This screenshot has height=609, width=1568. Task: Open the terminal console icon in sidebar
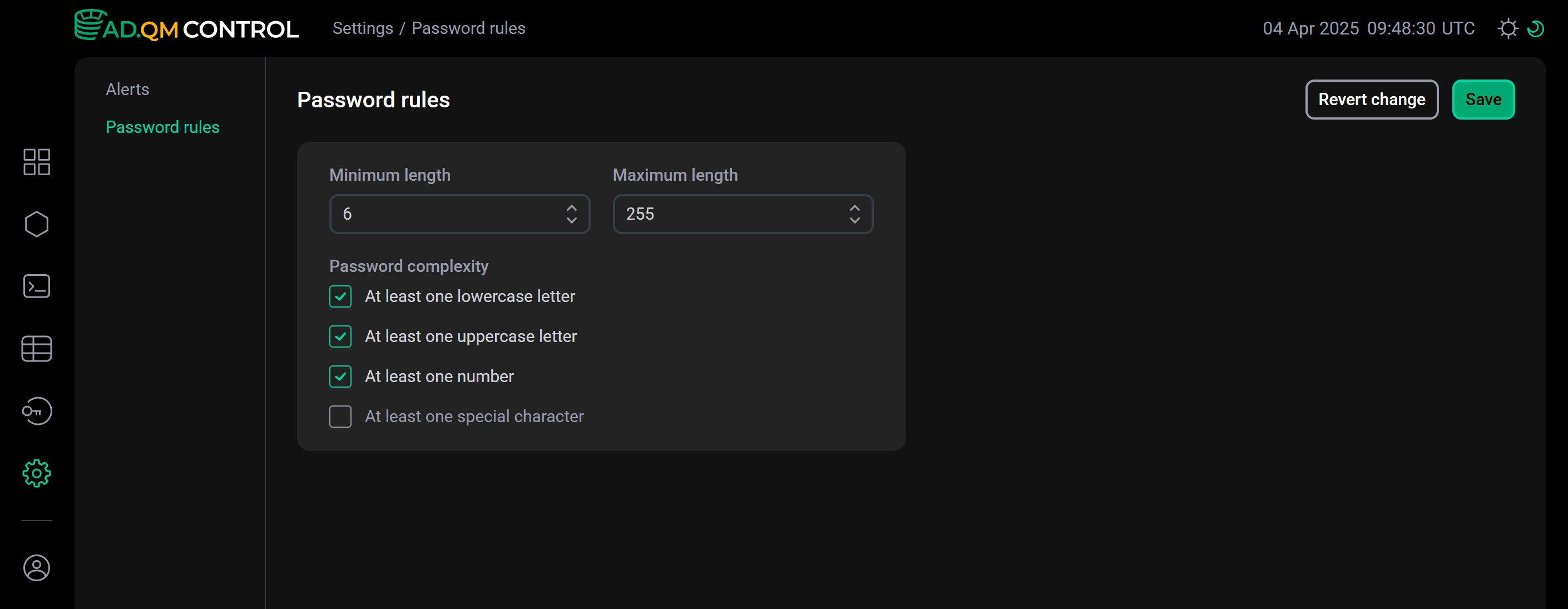click(36, 286)
